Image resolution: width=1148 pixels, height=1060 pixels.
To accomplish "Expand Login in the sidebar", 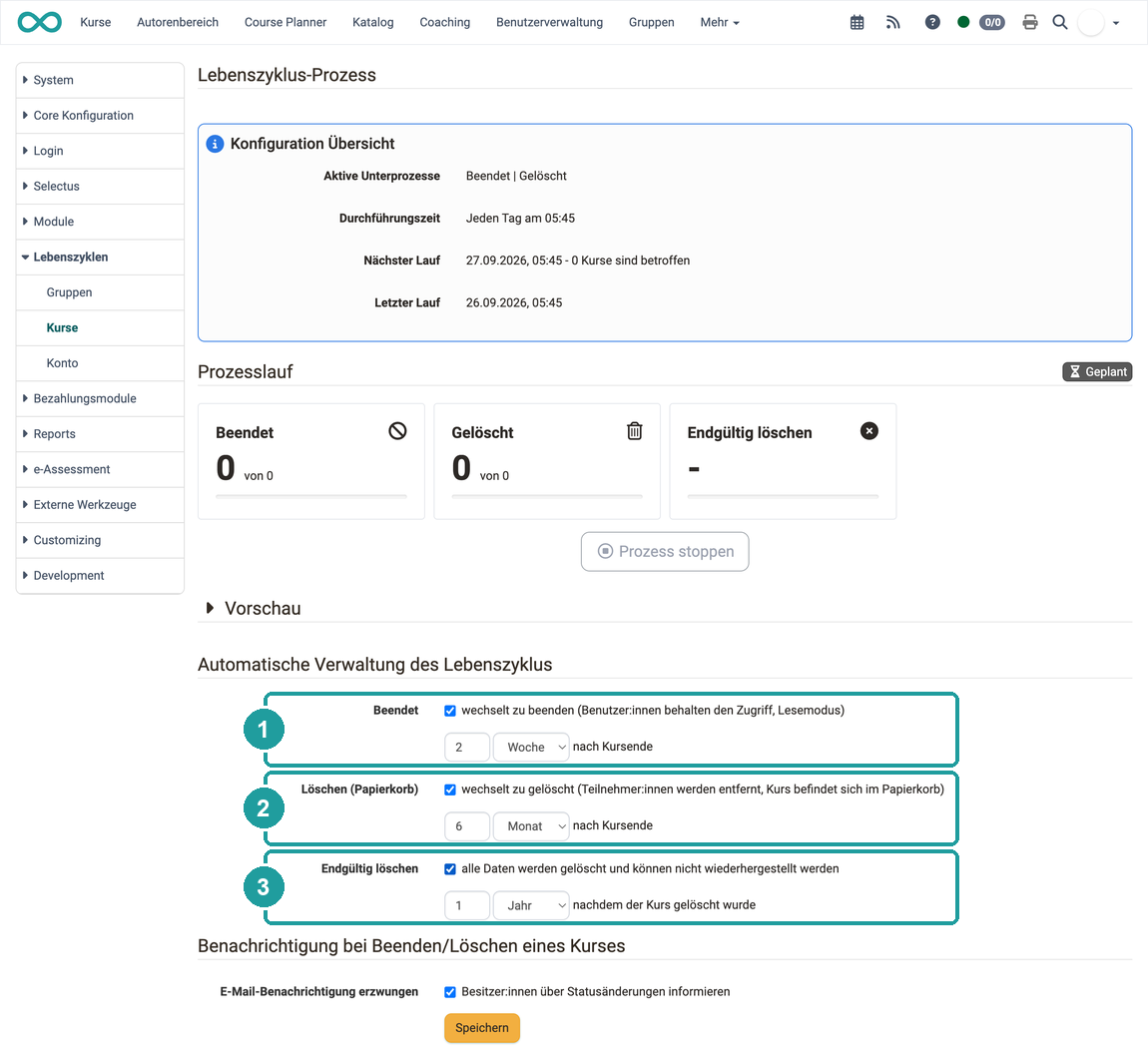I will 100,151.
